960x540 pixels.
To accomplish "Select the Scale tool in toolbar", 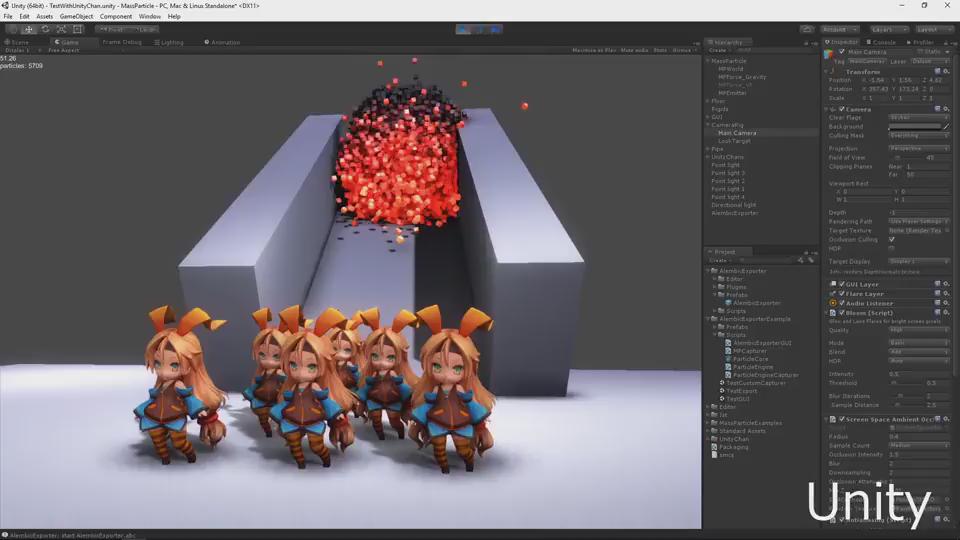I will point(61,29).
